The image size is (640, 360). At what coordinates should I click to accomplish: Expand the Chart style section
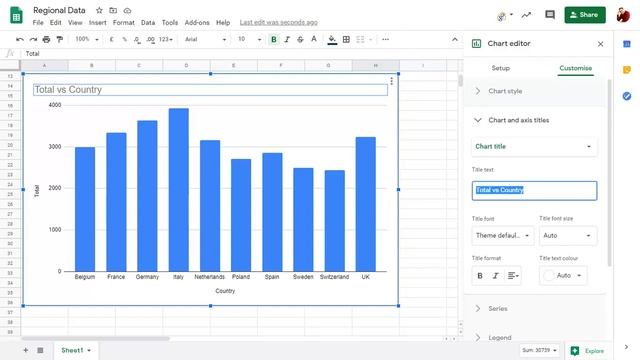click(x=535, y=91)
